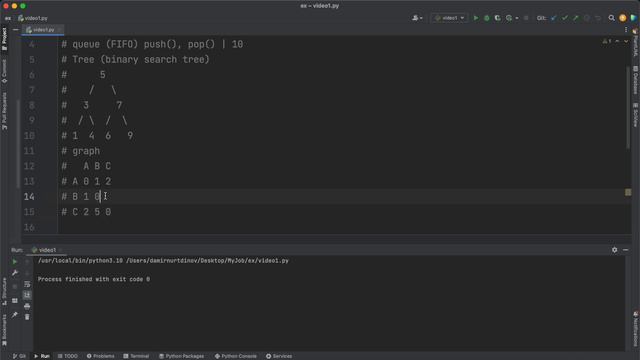Open the TODO tab in bottom bar
Image resolution: width=640 pixels, height=360 pixels.
coord(67,356)
